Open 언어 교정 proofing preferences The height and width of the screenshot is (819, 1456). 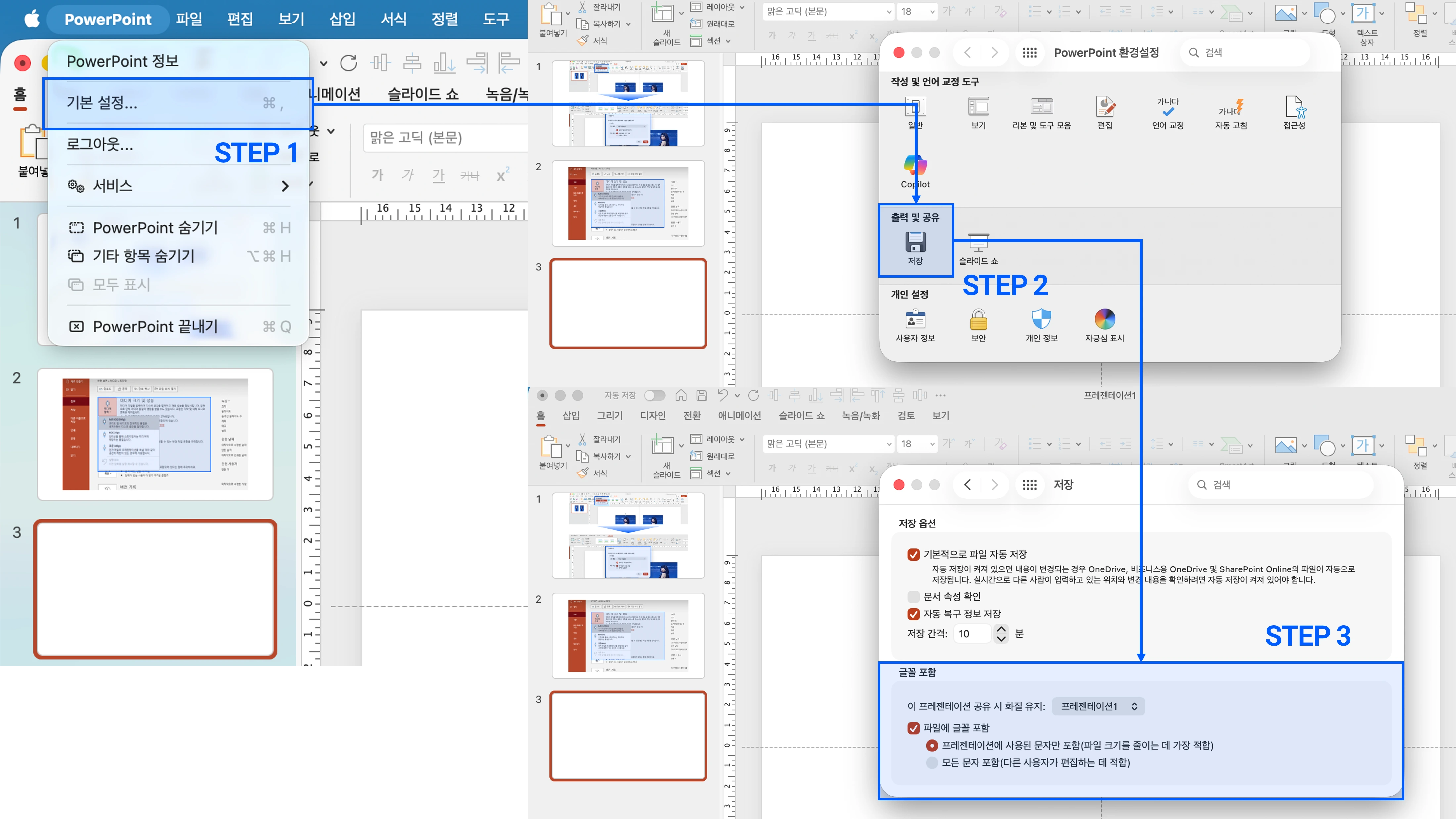(x=1168, y=106)
